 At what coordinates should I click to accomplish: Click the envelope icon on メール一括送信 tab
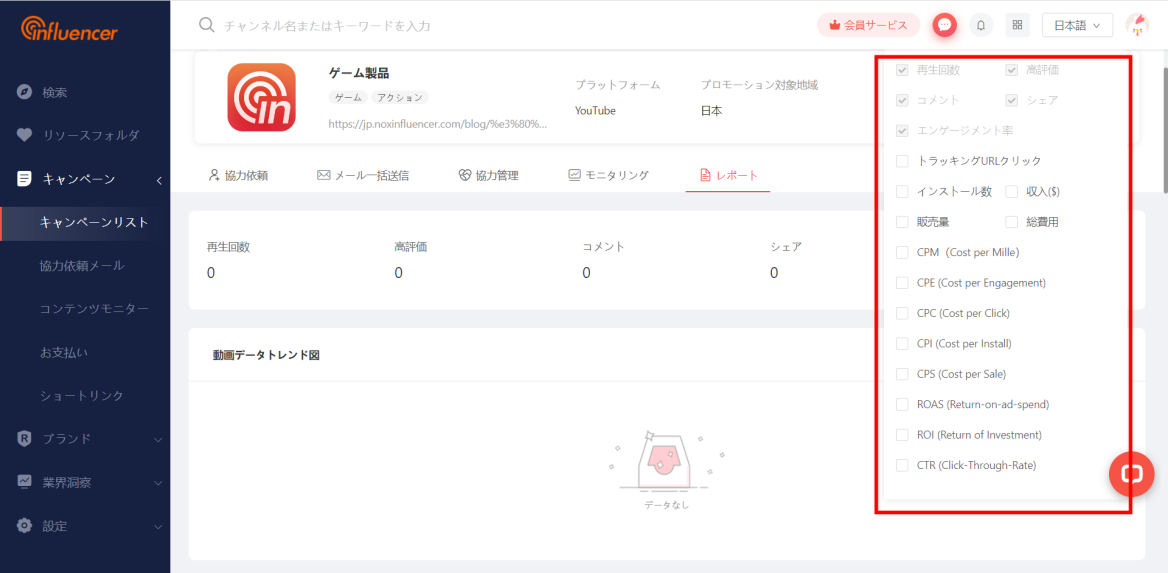[323, 176]
